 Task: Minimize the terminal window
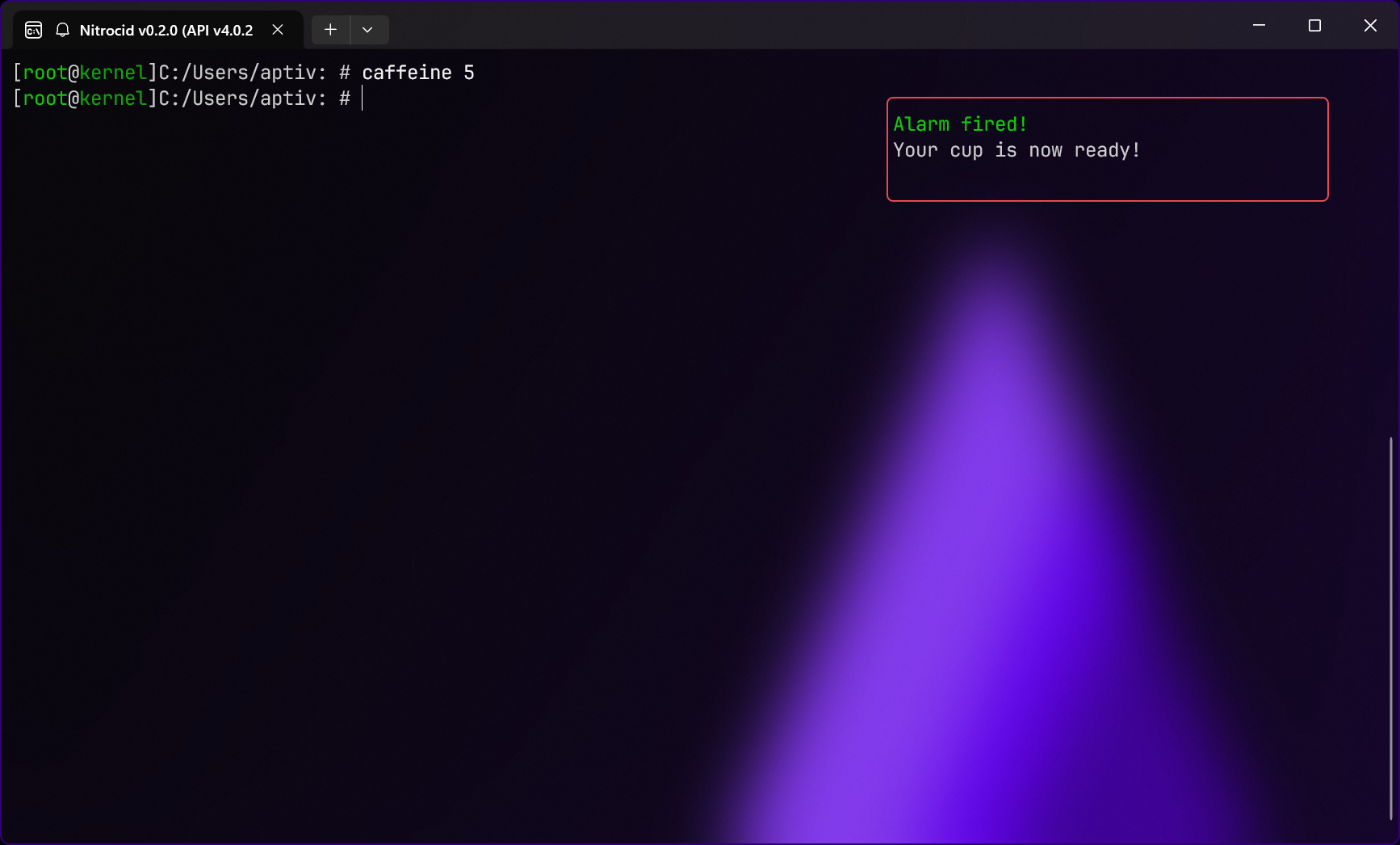click(x=1259, y=26)
